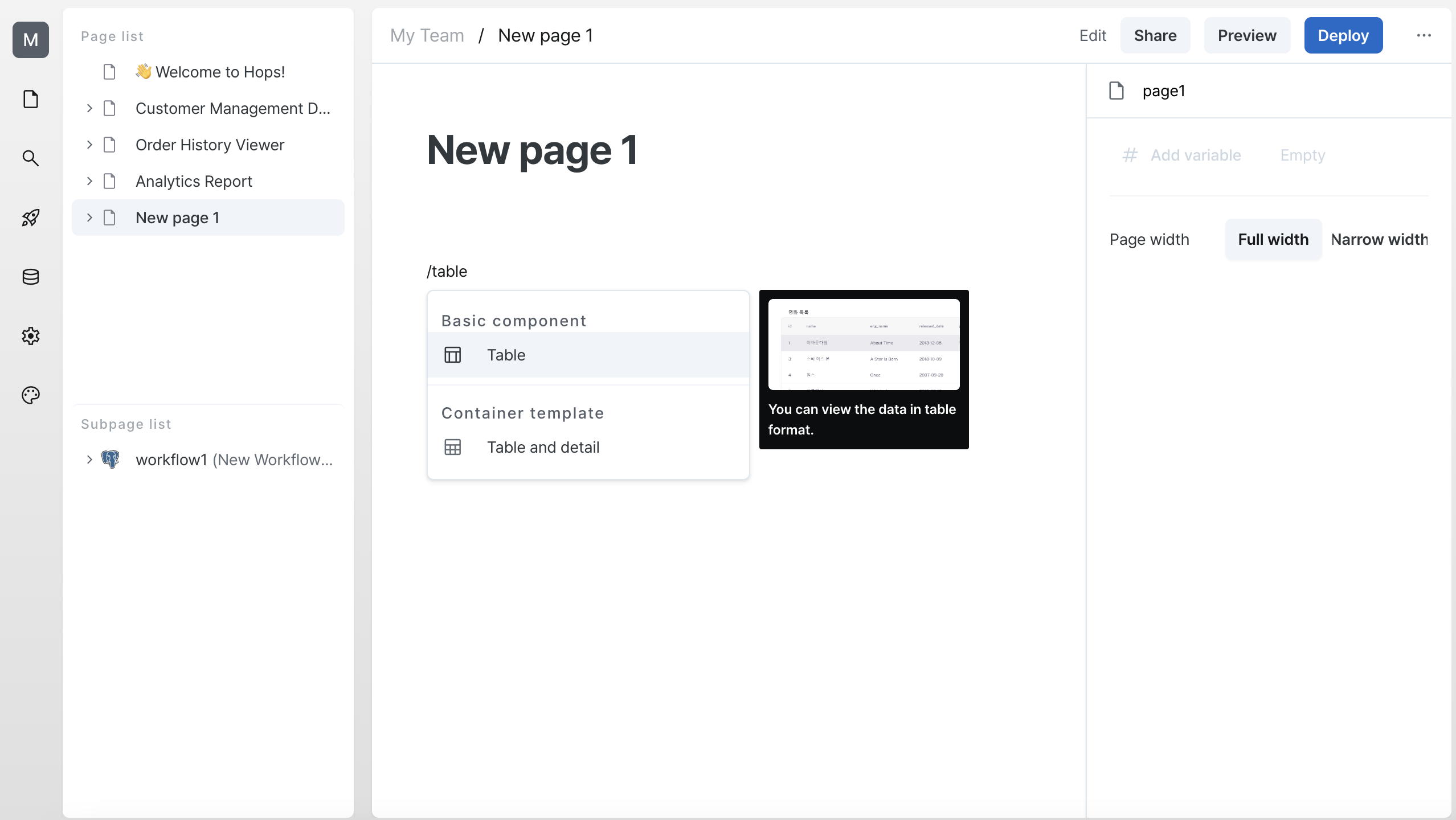This screenshot has height=820, width=1456.
Task: Click the page1 name field
Action: click(1164, 91)
